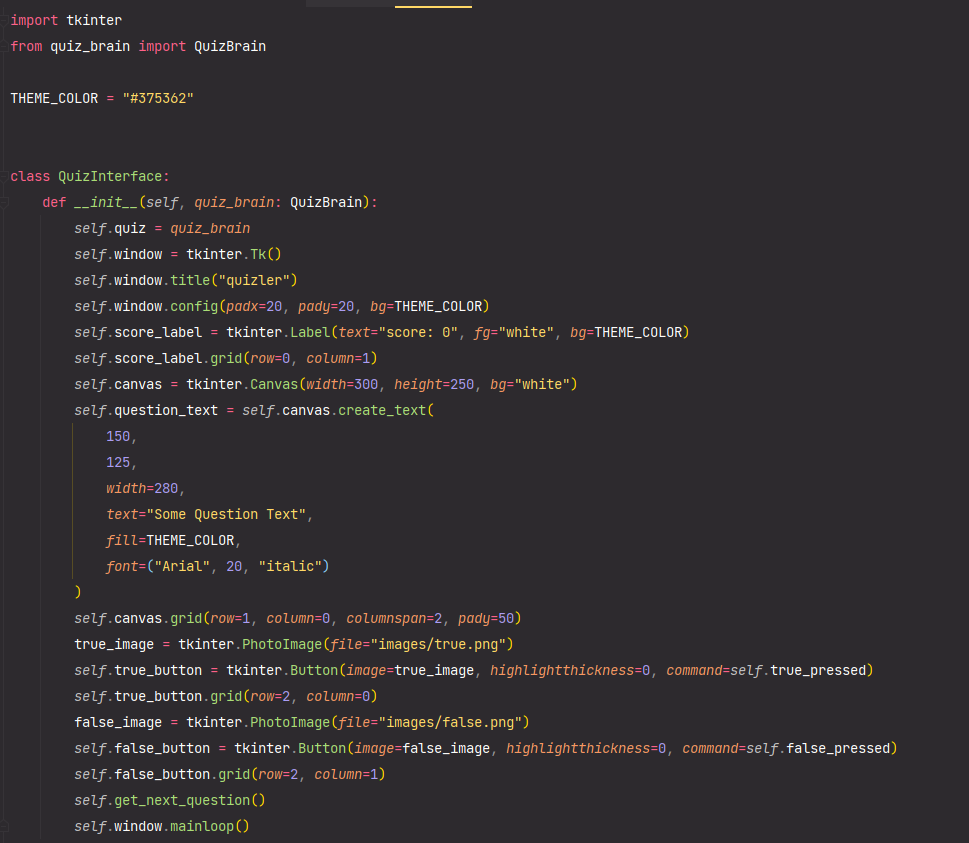969x843 pixels.
Task: Click 'fill=THEME_COLOR' argument
Action: [170, 540]
